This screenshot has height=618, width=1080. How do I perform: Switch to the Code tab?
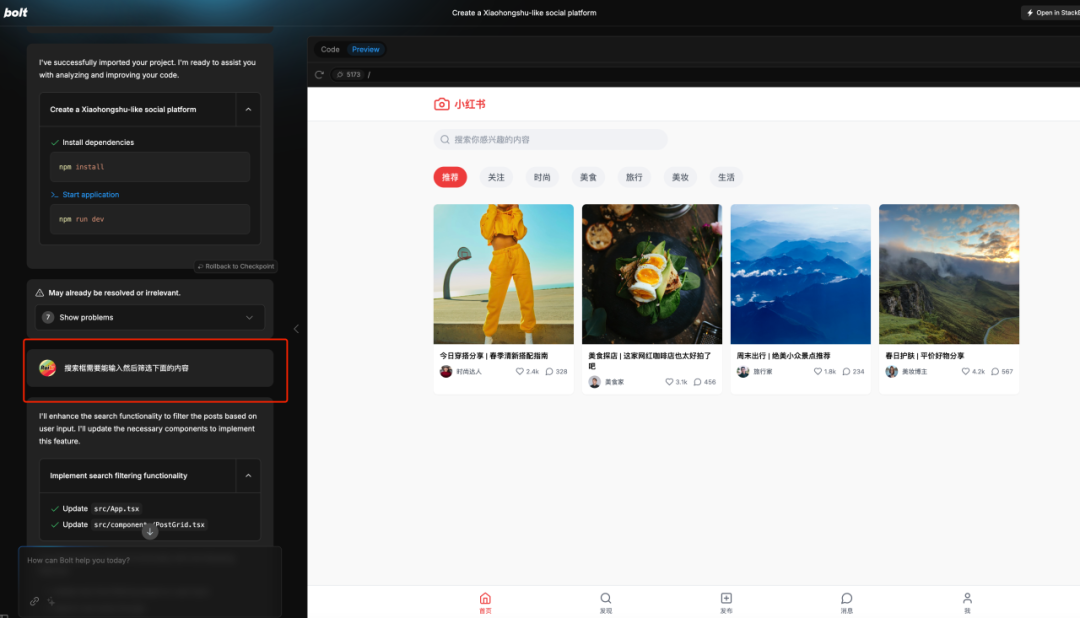point(330,50)
